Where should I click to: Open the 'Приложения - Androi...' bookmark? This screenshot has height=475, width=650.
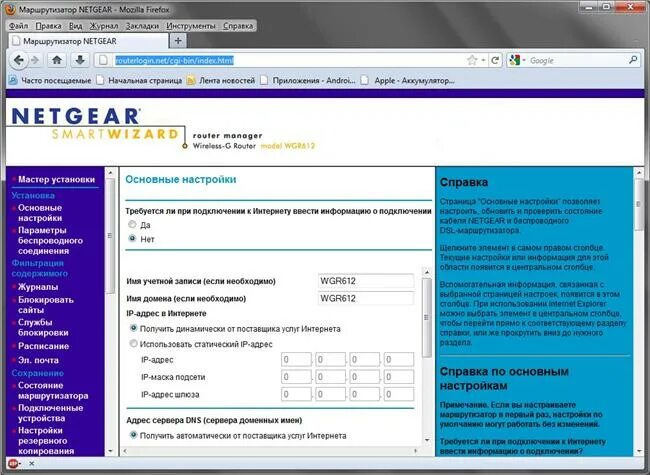(308, 80)
